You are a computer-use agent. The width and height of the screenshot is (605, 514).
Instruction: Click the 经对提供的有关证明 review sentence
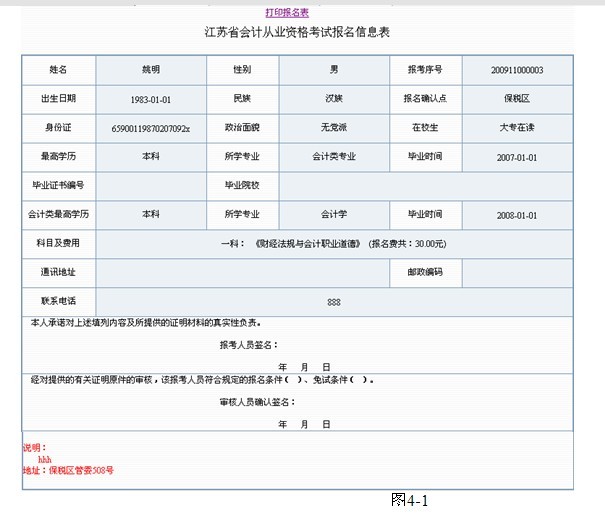pos(202,380)
